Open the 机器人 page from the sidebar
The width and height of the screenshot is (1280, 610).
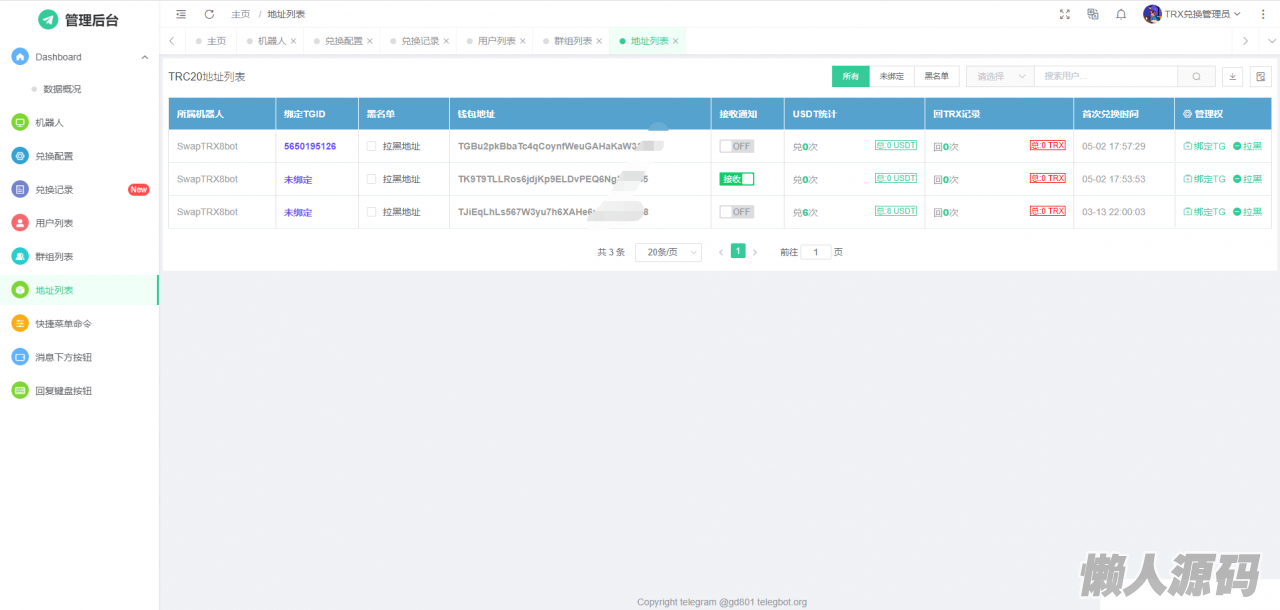pos(49,123)
